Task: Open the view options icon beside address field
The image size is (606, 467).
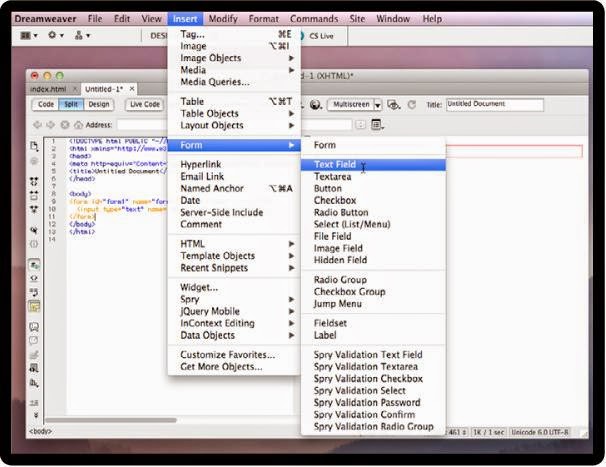Action: (377, 124)
